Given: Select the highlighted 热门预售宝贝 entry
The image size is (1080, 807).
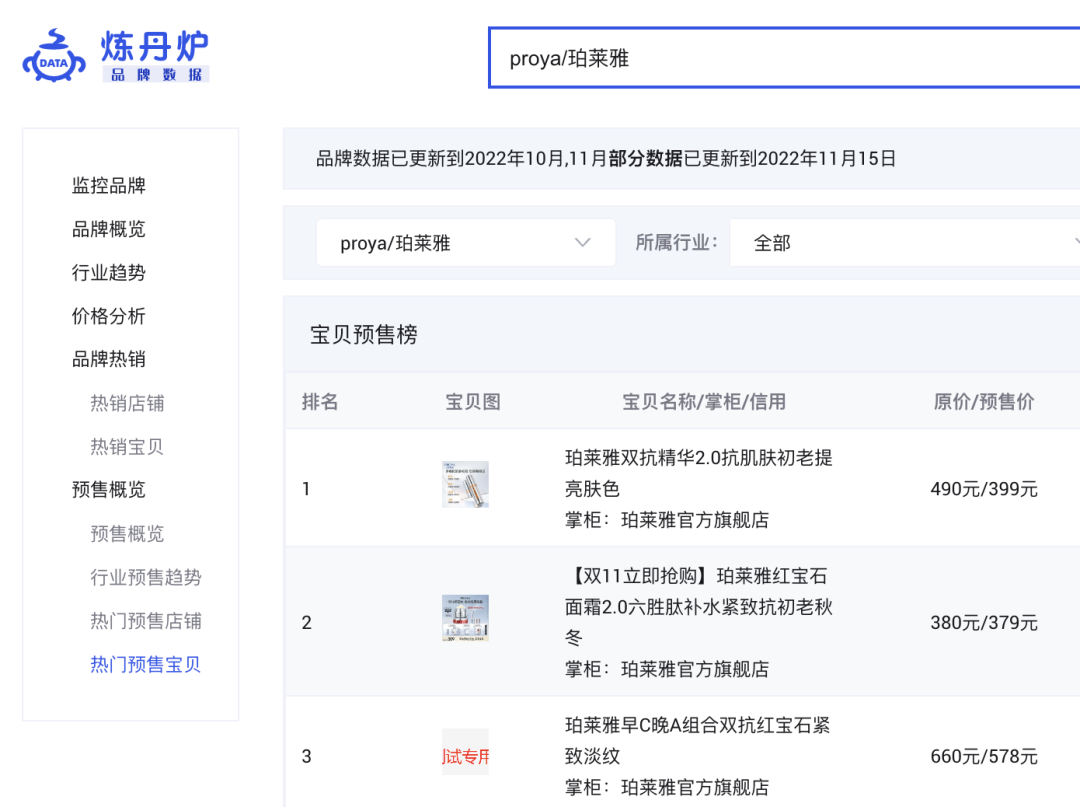Looking at the screenshot, I should (147, 664).
